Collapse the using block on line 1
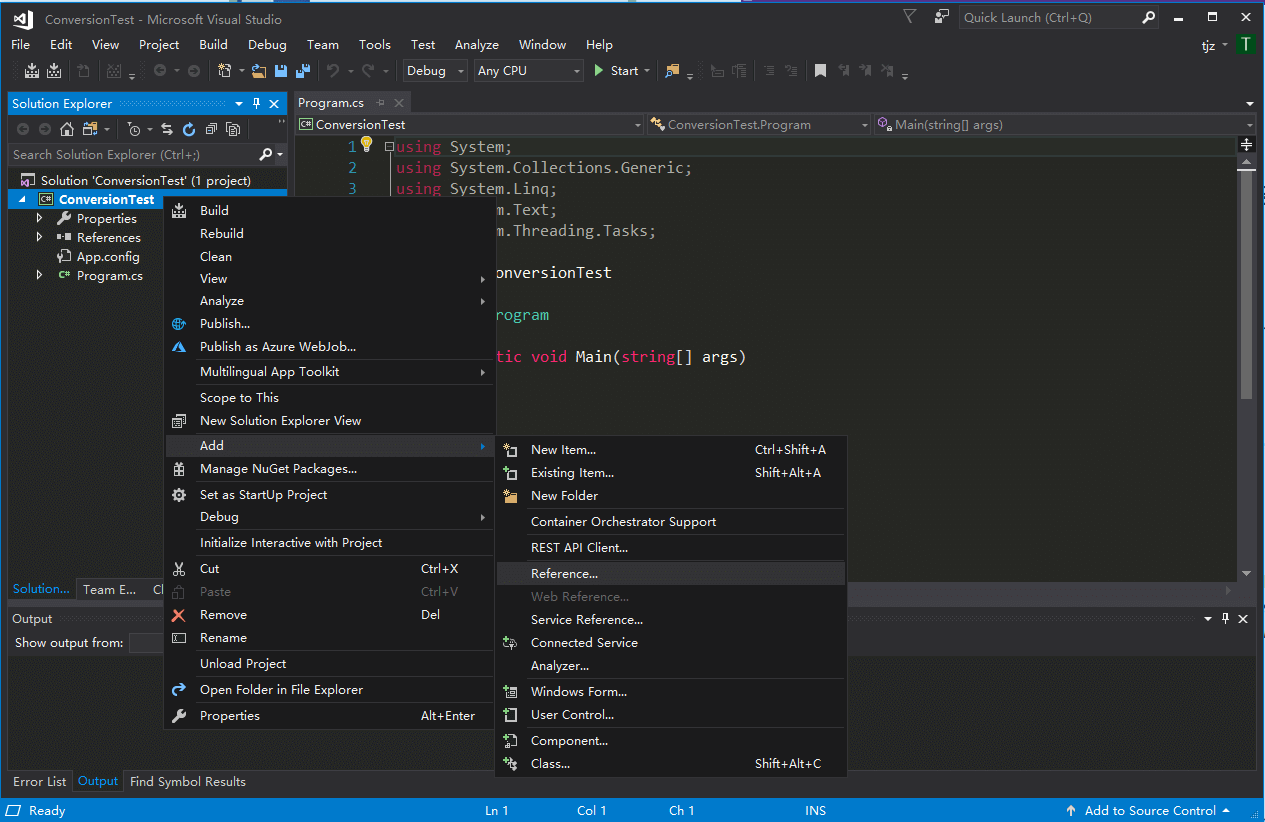The height and width of the screenshot is (822, 1265). (x=389, y=147)
